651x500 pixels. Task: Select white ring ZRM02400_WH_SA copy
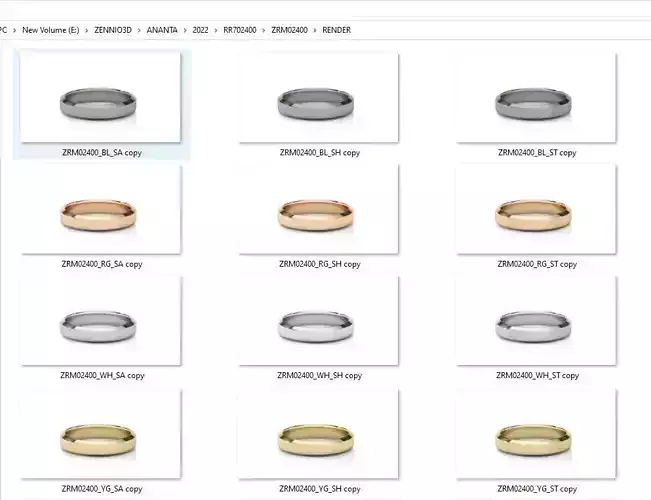click(101, 321)
